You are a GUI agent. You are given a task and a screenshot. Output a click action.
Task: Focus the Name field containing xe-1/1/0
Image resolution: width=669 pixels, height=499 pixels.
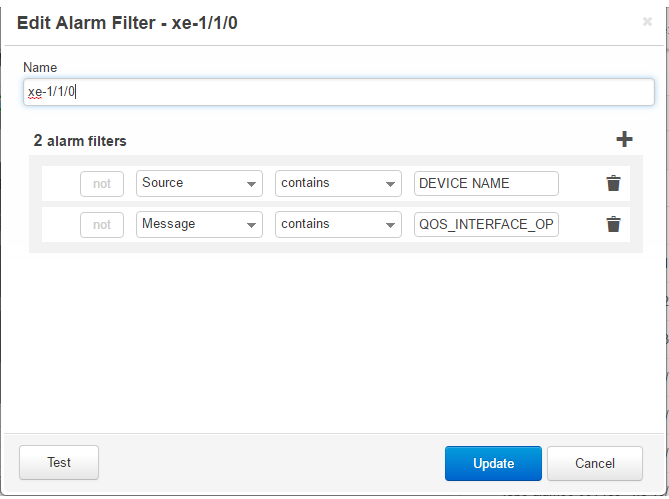(x=339, y=92)
